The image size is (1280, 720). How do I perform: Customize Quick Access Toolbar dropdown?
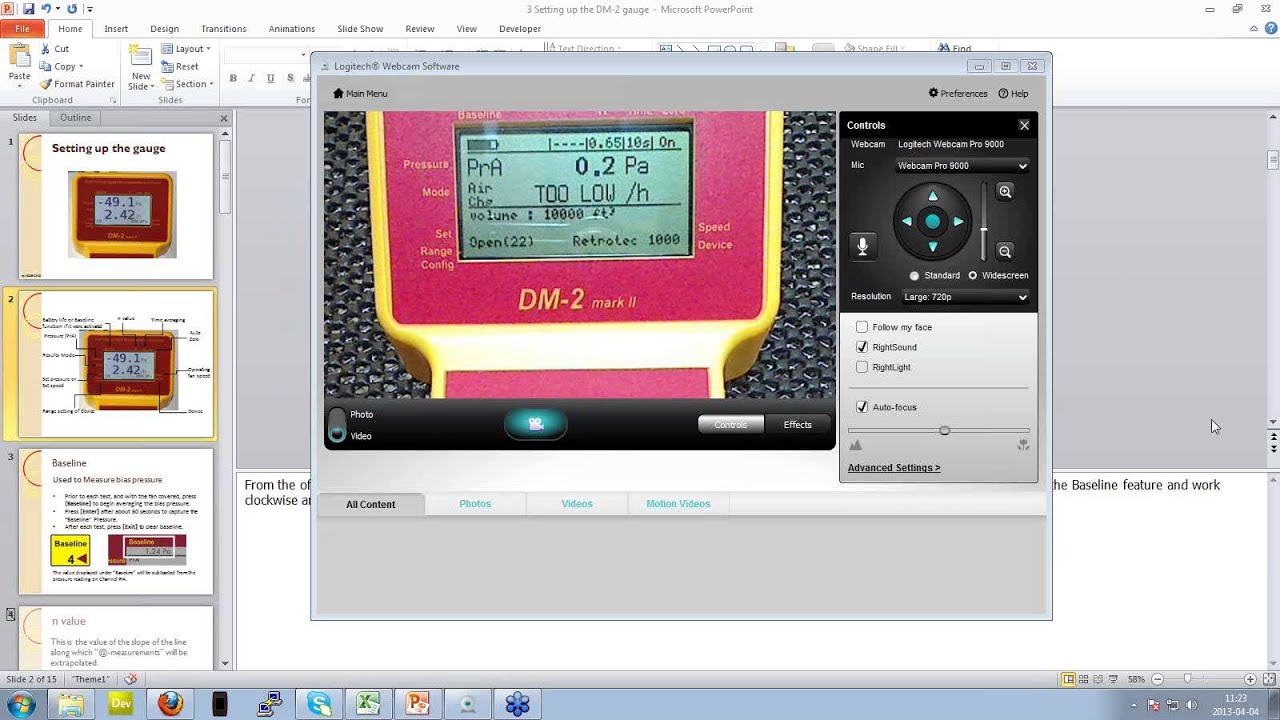[x=89, y=9]
